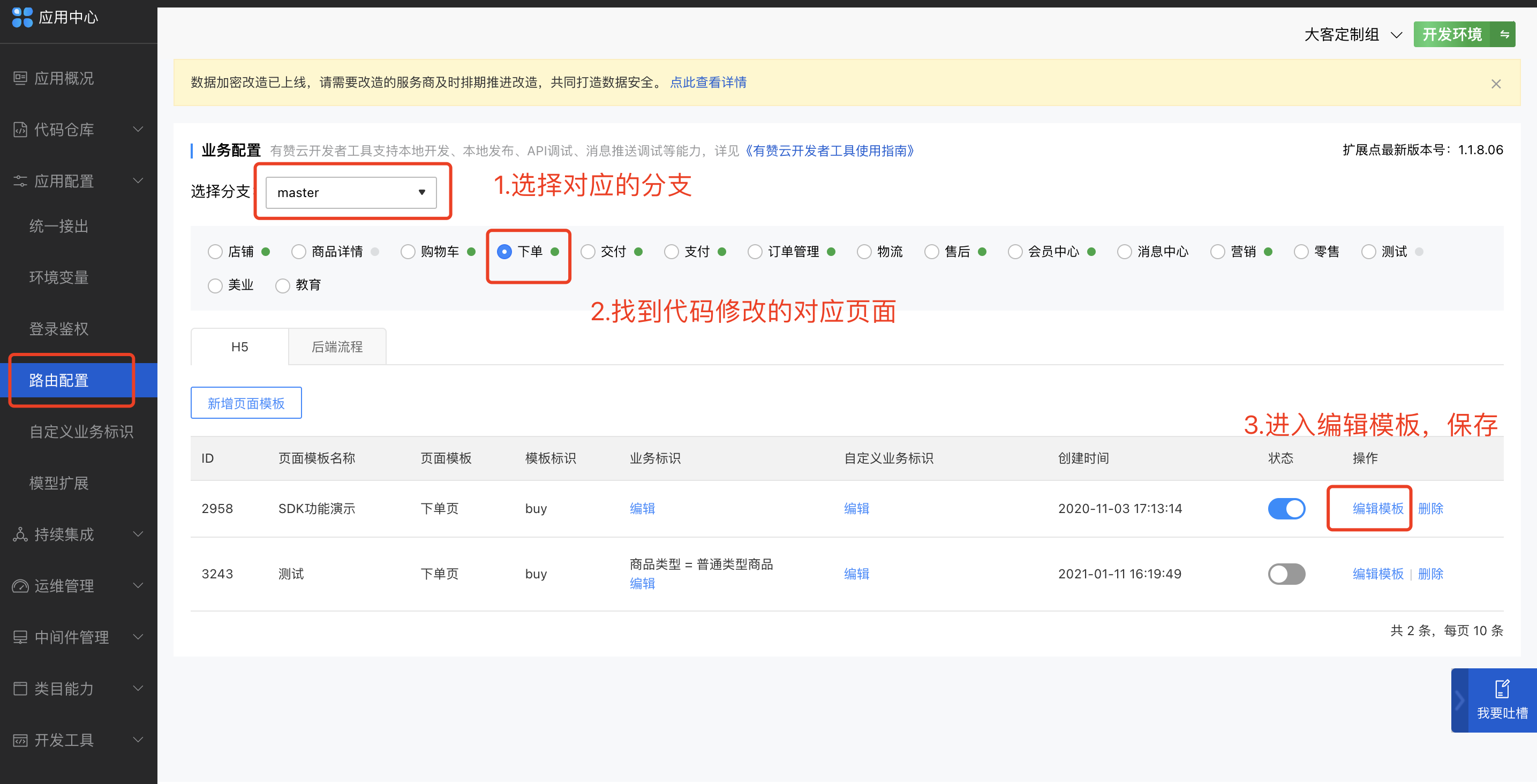Edit 业务标识 under 商品类型 = 普通类型商品
1537x784 pixels.
(x=642, y=584)
